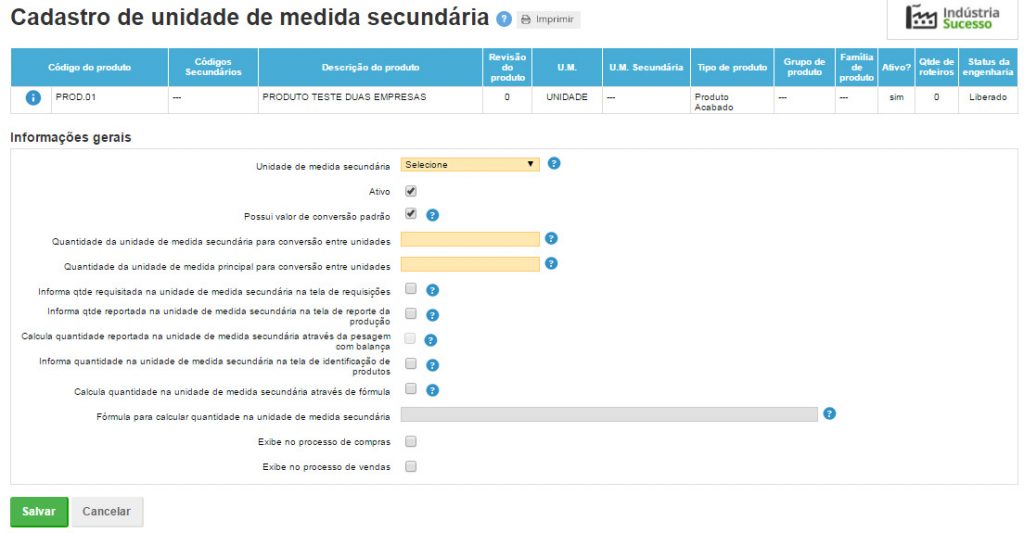
Task: Click help icon for 'Possui valor de conversão padrão'
Action: pos(433,215)
